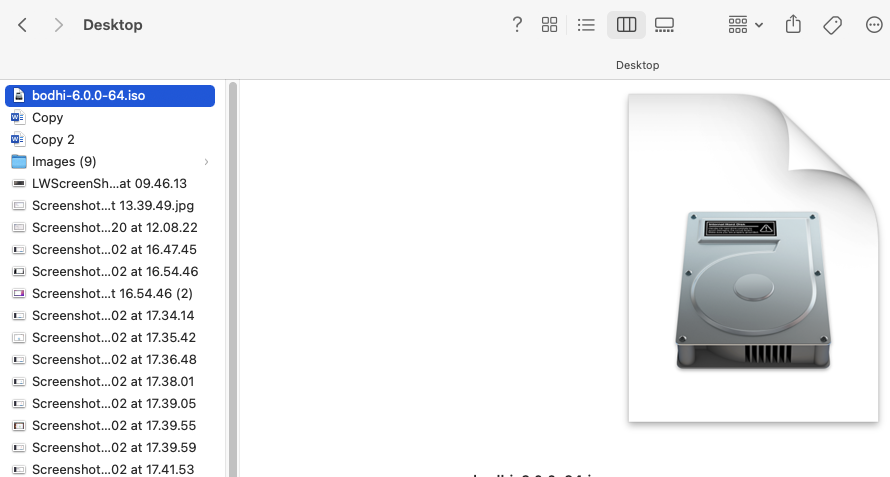Select Screenshot...20 at 12.08.22
The image size is (890, 477).
point(110,228)
